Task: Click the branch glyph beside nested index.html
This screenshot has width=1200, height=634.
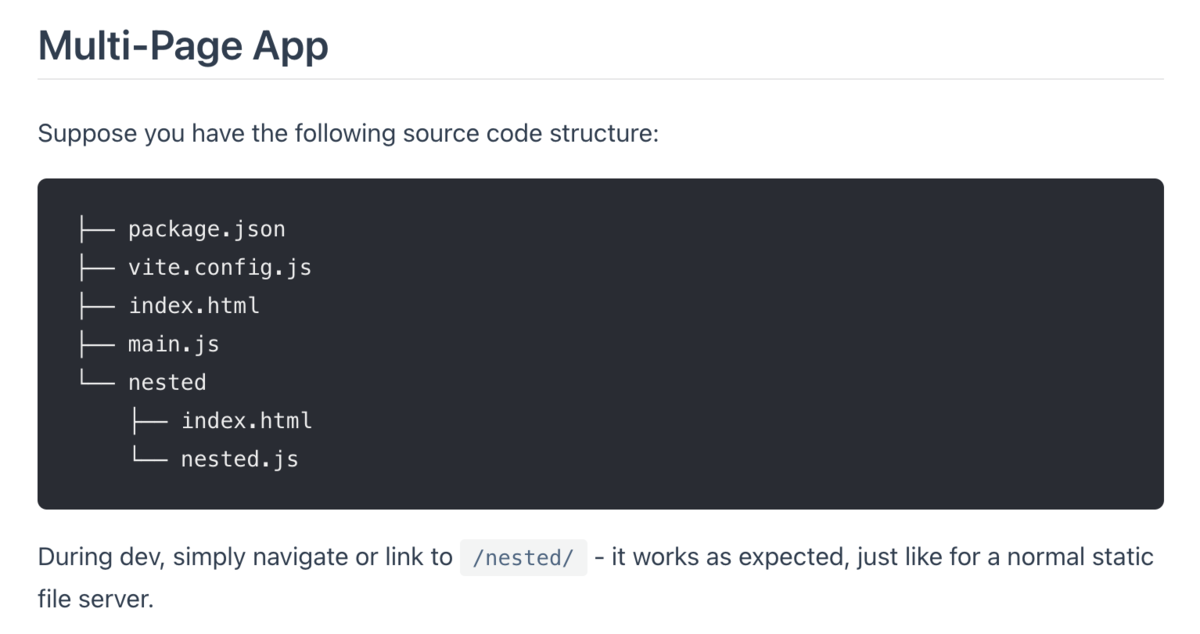Action: (150, 421)
